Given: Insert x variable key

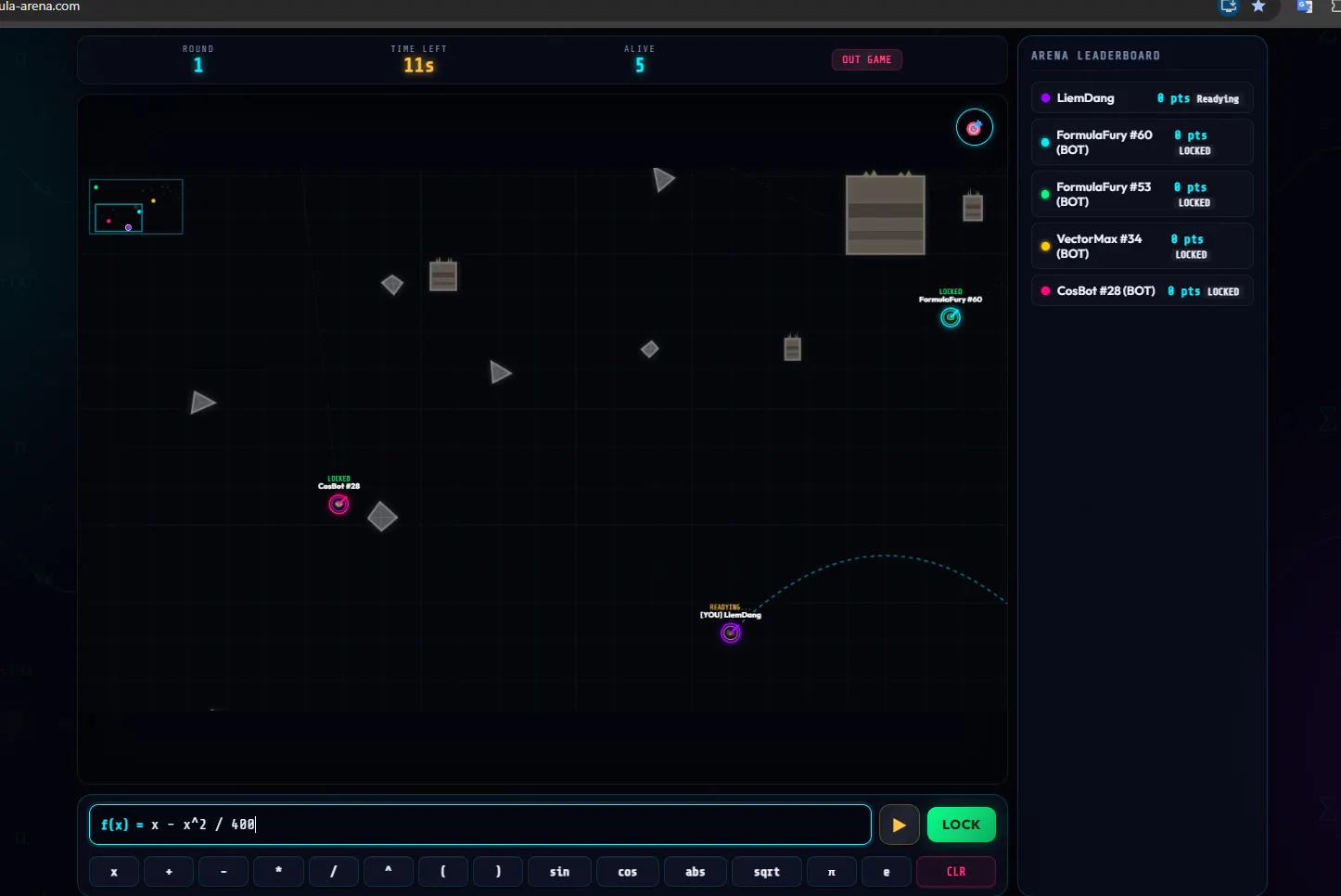Looking at the screenshot, I should pos(114,872).
